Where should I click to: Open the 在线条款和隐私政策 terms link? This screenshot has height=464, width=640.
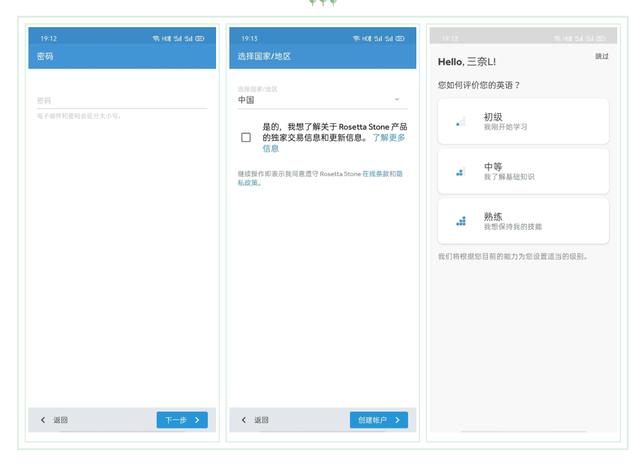(382, 174)
